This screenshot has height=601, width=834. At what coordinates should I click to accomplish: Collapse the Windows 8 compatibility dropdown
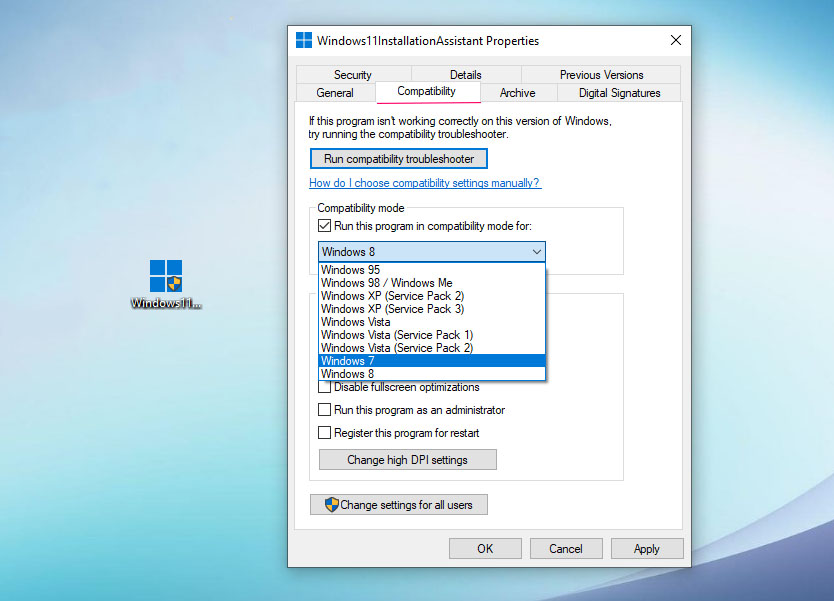(432, 252)
